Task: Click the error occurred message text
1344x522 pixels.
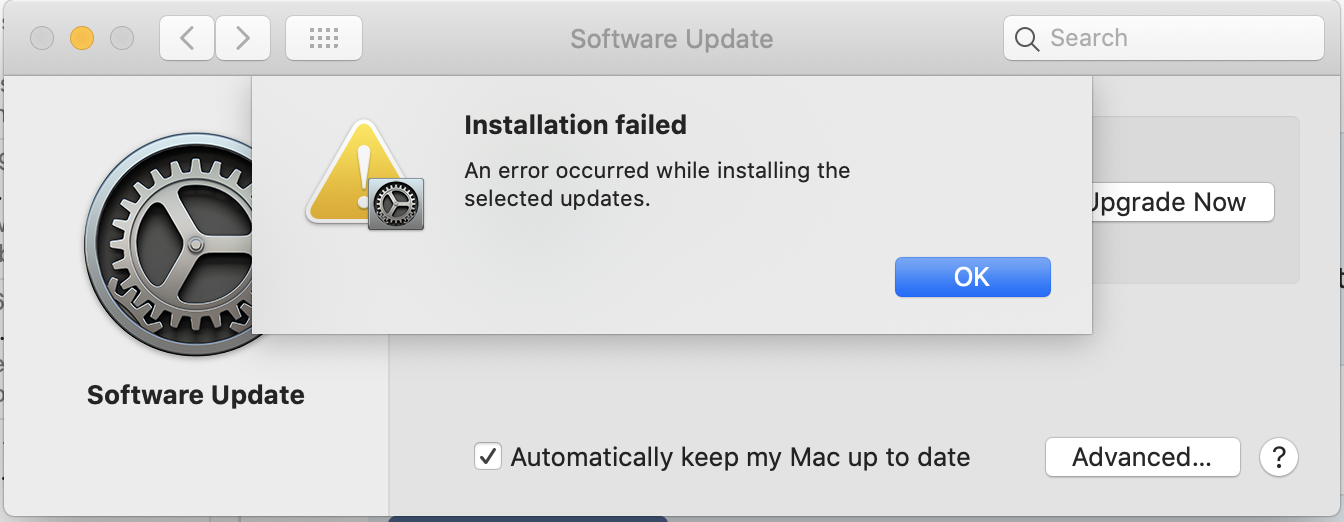Action: (x=657, y=184)
